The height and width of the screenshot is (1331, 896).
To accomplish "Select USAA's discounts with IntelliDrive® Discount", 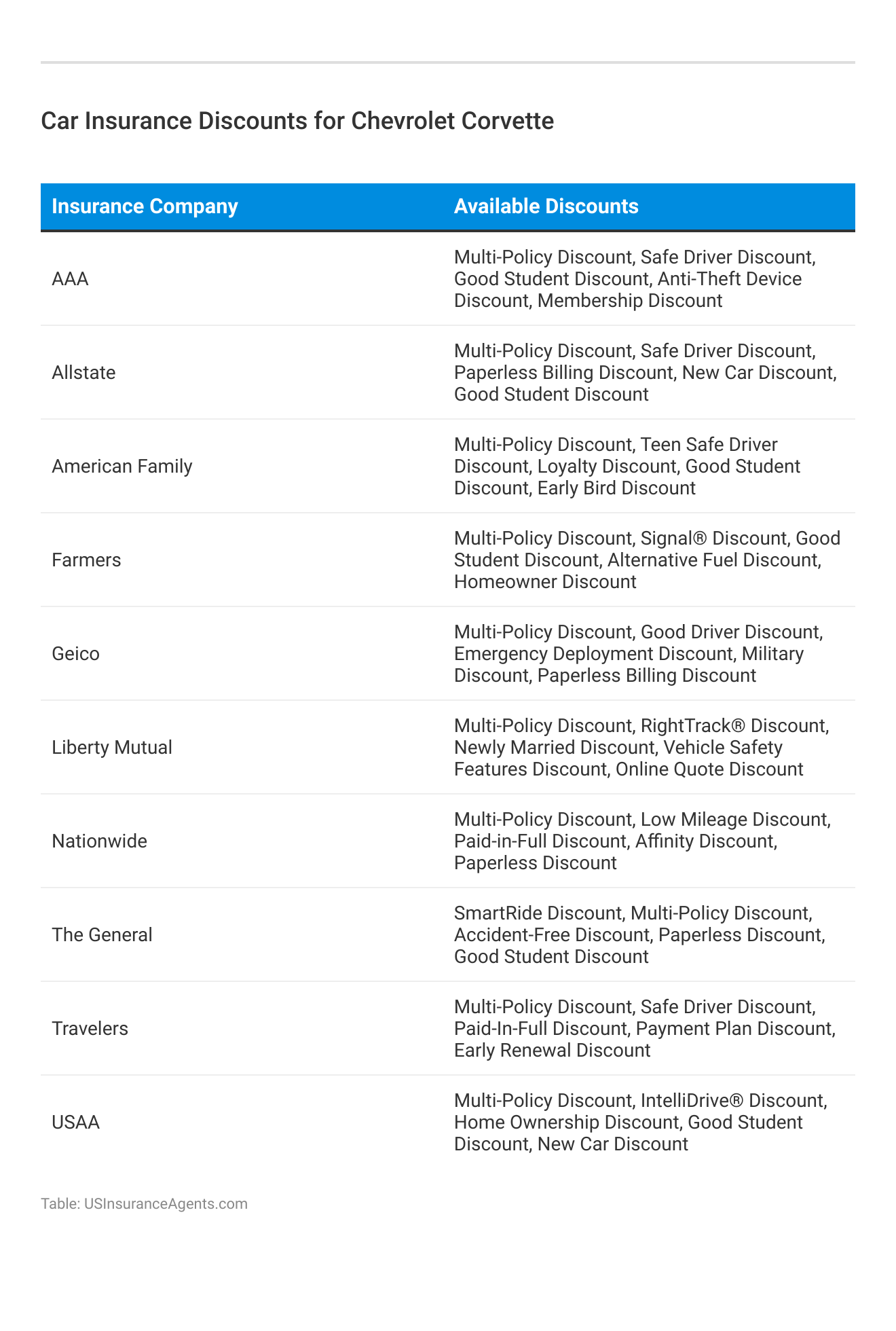I will pos(640,1123).
